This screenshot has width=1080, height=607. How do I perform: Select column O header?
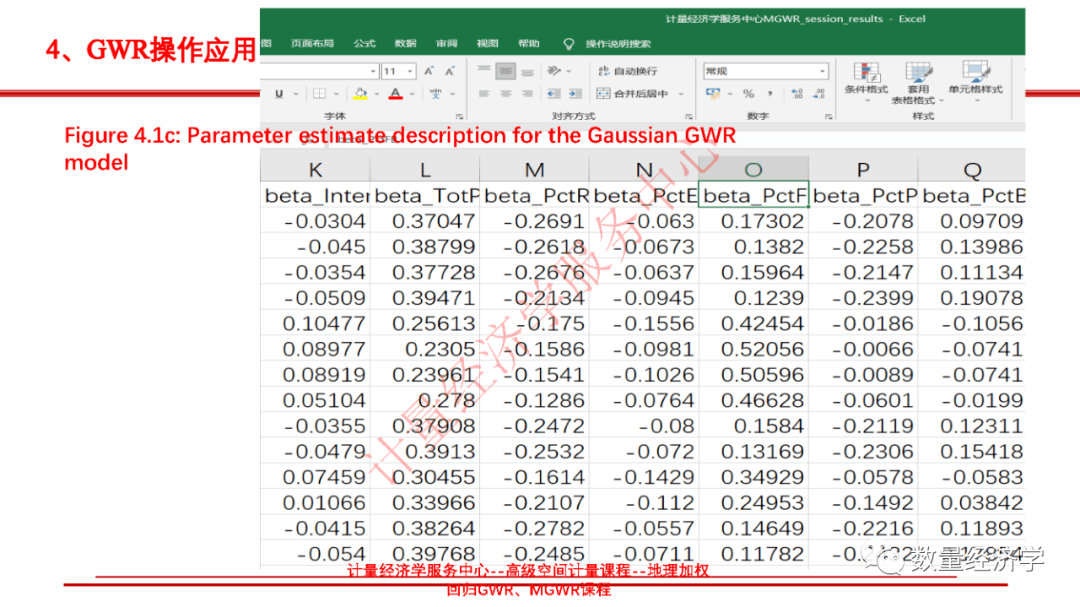(x=753, y=170)
